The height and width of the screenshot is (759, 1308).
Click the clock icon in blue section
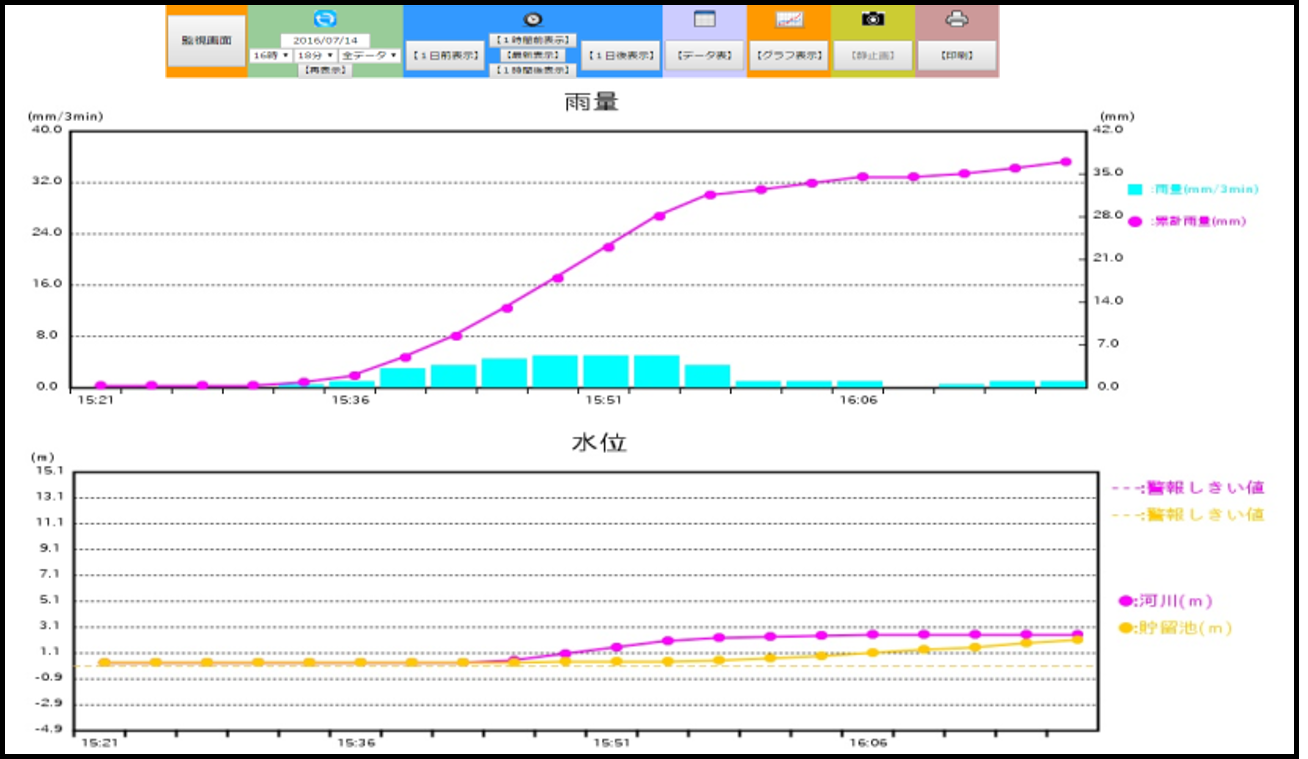click(533, 19)
